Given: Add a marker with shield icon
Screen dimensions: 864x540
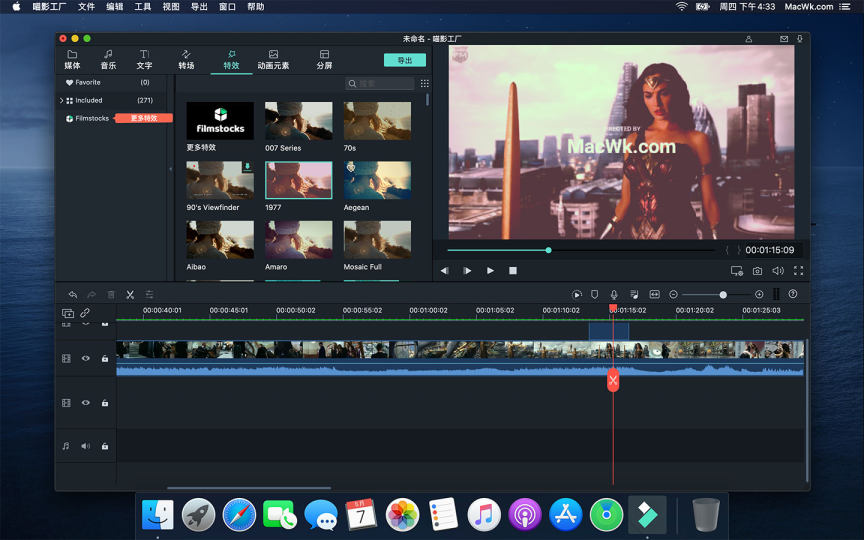Looking at the screenshot, I should click(595, 295).
